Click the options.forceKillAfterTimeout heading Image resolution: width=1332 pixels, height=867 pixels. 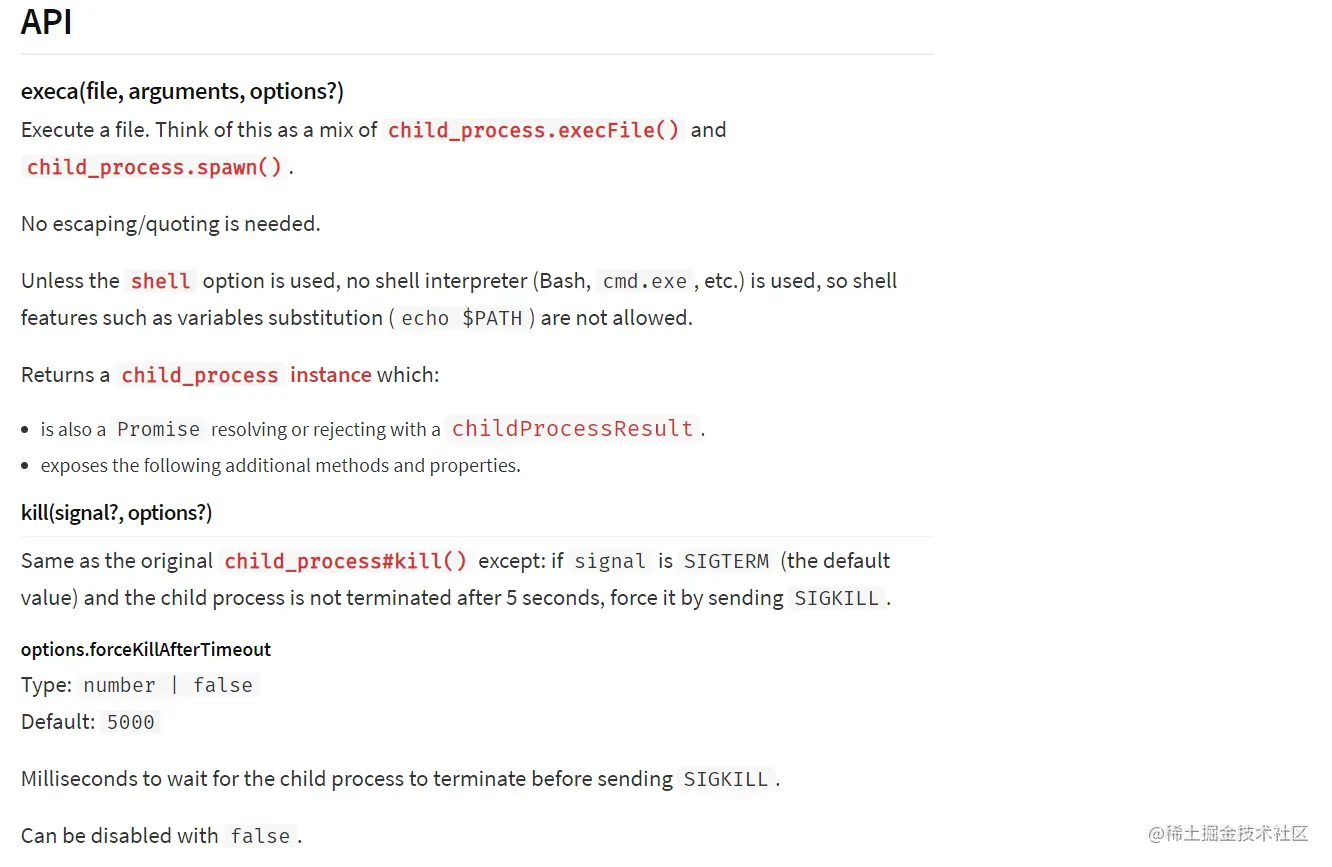(x=146, y=650)
